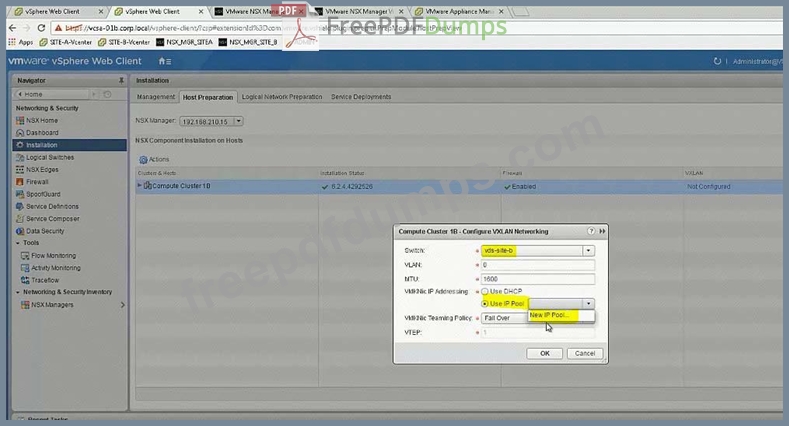
Task: Open SITE-B-Vcenter bookmark
Action: (x=124, y=42)
